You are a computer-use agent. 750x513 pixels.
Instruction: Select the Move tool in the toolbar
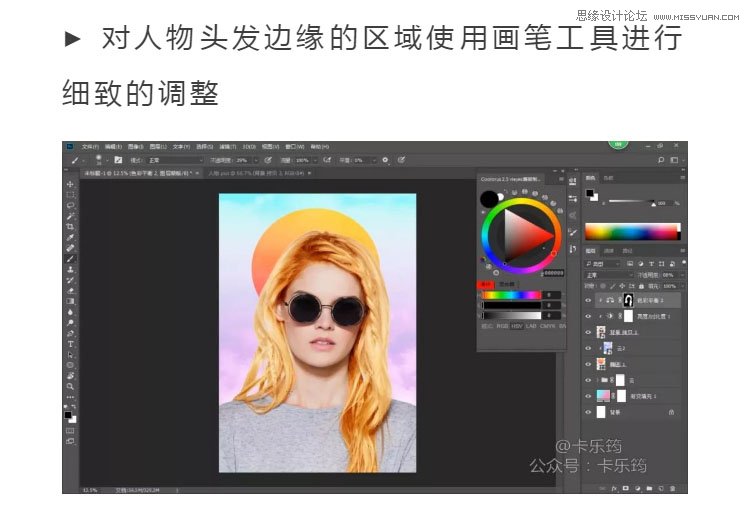coord(70,185)
